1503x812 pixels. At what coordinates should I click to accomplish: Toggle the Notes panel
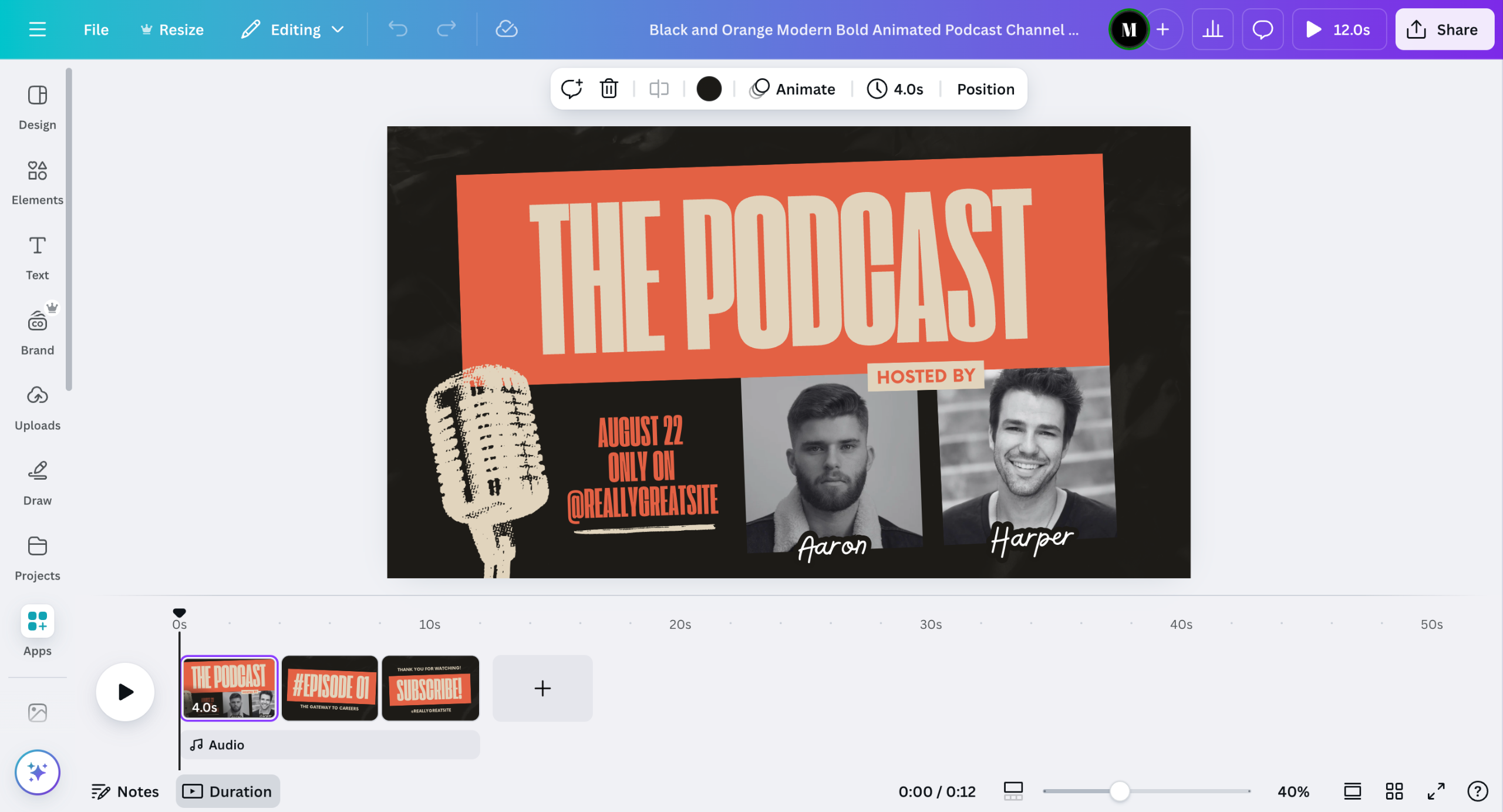125,791
